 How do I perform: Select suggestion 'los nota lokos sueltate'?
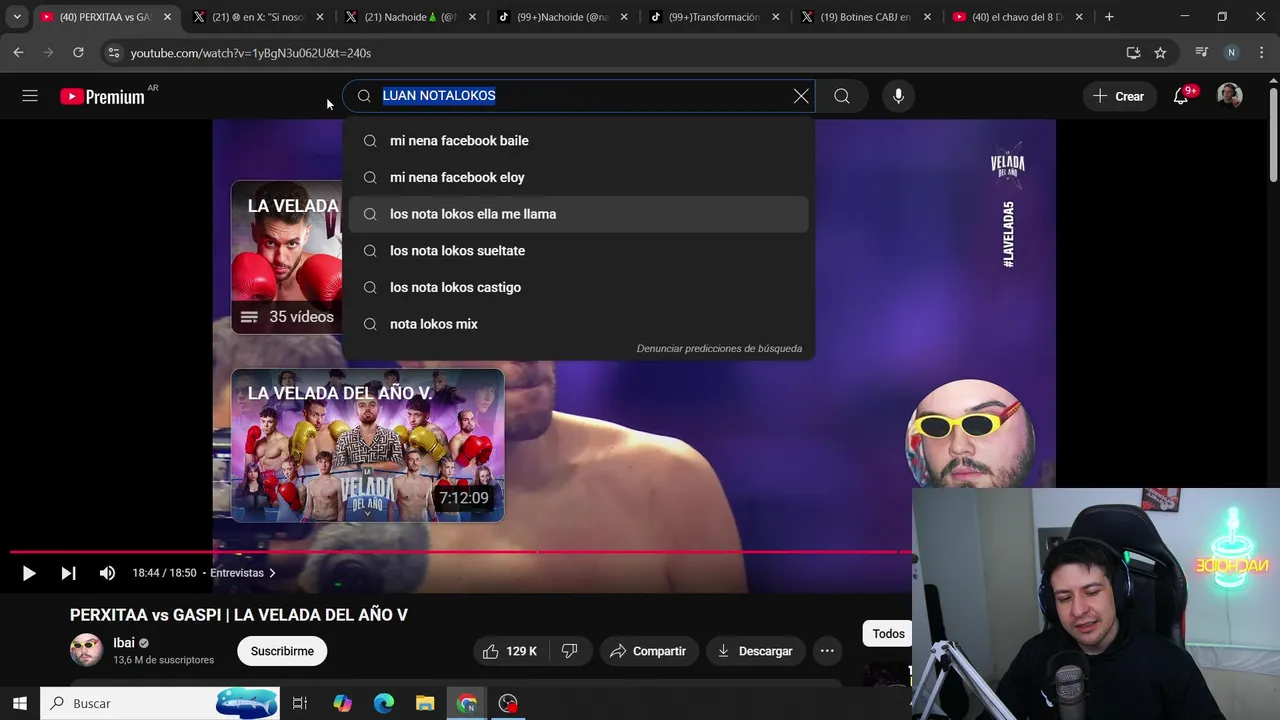[578, 251]
